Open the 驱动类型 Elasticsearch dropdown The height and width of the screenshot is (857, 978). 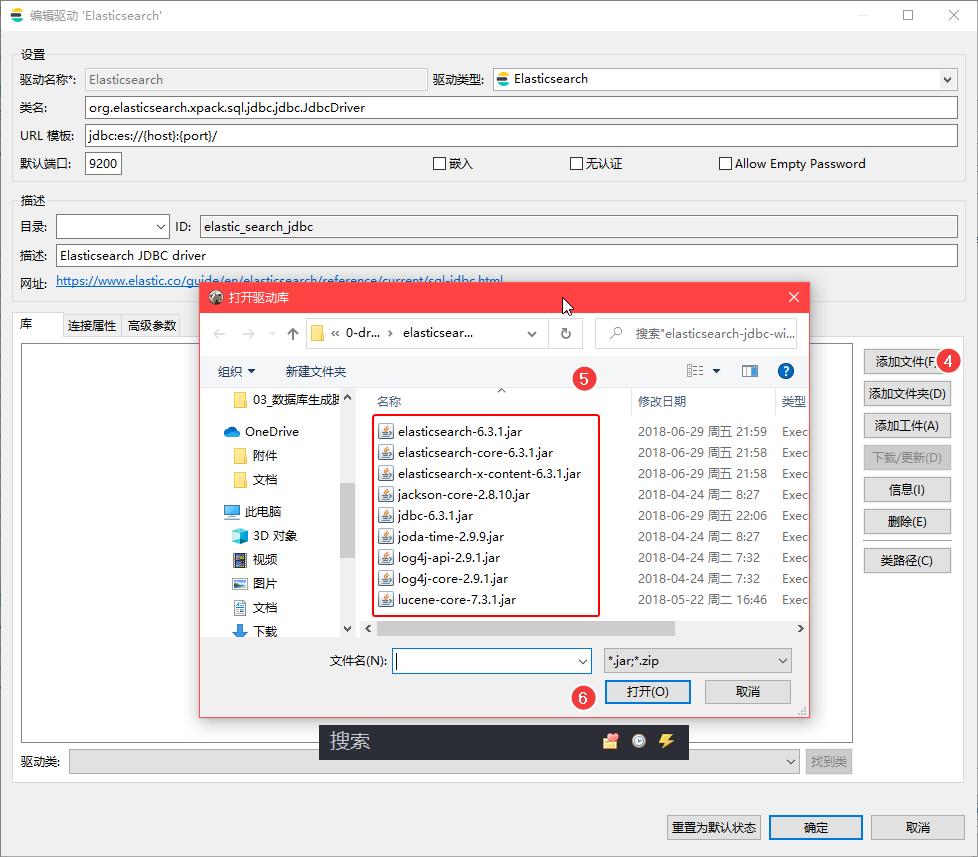coord(947,78)
